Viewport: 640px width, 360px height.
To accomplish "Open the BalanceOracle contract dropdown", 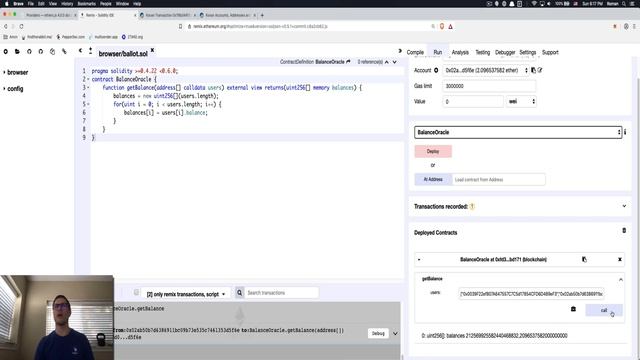I will click(518, 132).
